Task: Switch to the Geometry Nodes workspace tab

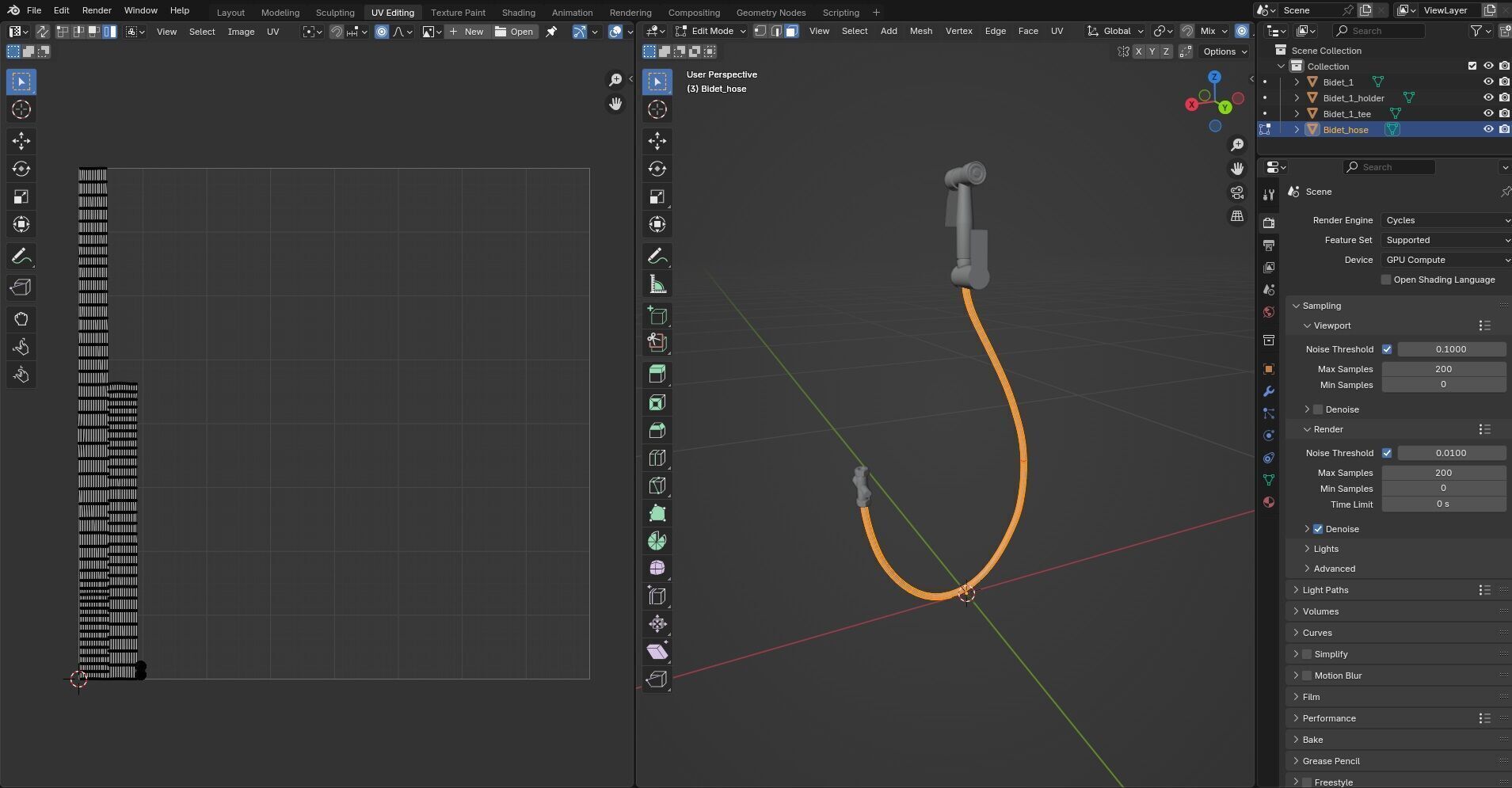Action: click(771, 12)
